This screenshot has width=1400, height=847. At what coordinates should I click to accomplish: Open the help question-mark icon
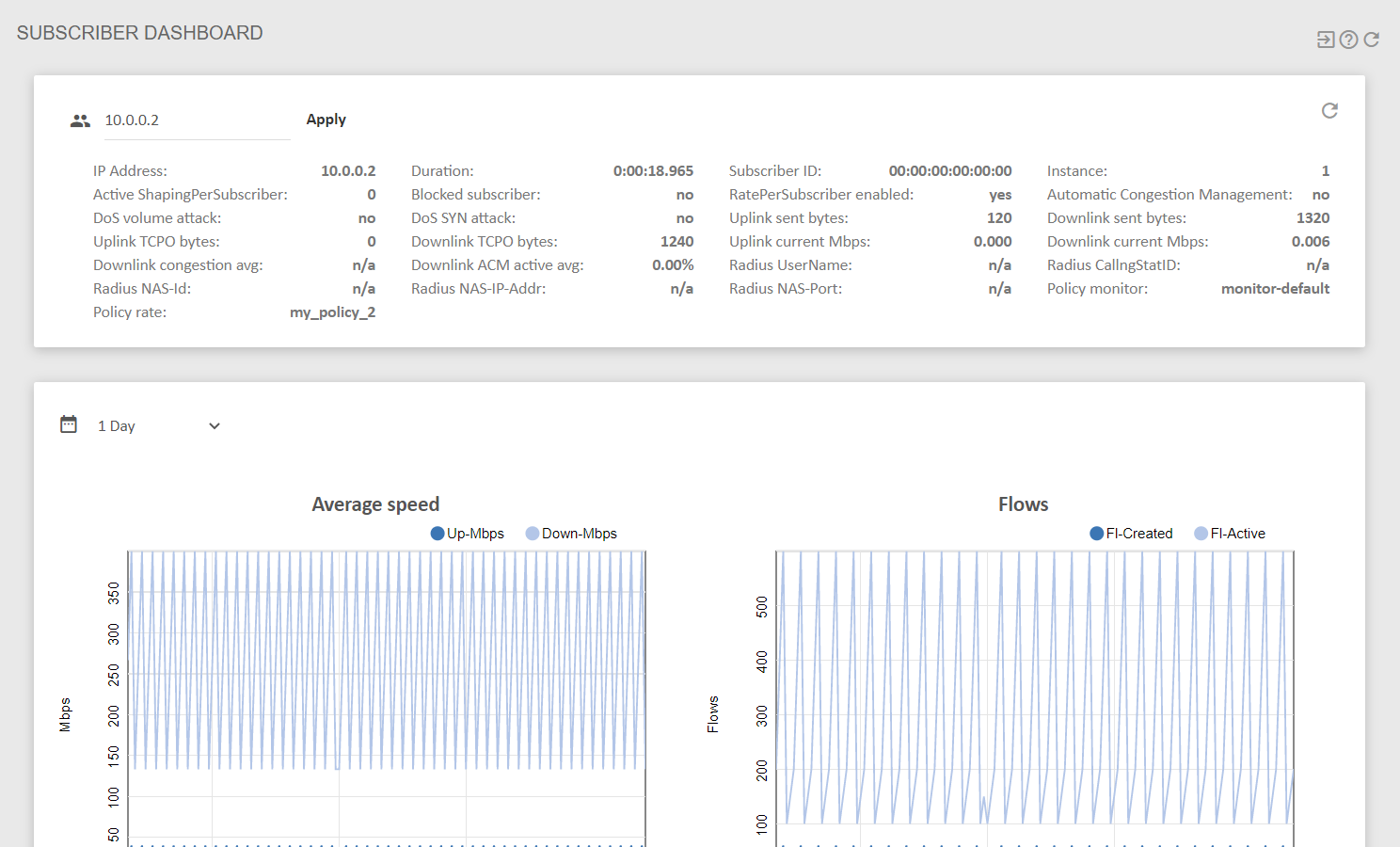click(1348, 40)
